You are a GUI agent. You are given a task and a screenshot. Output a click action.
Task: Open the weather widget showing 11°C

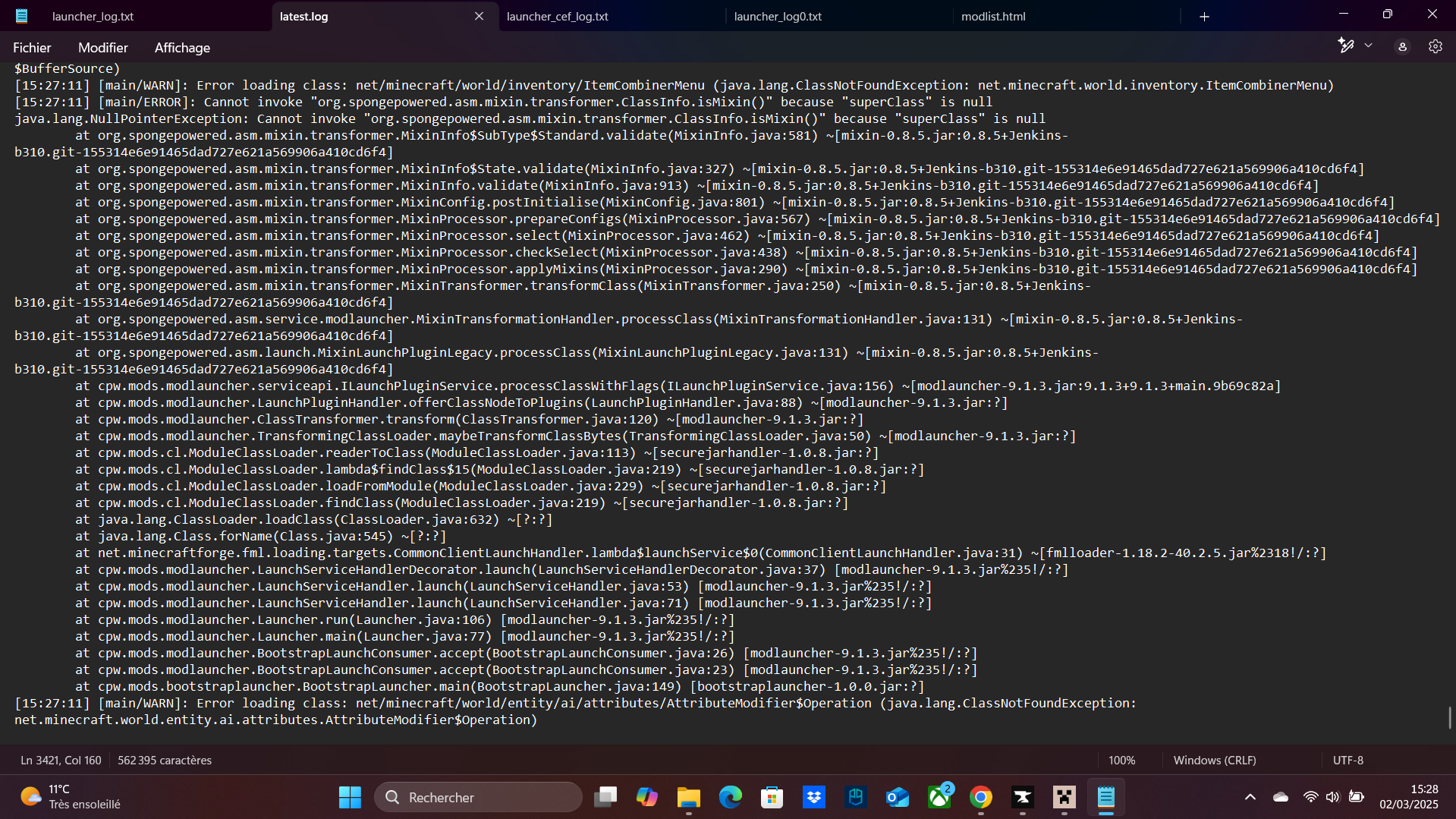point(72,797)
